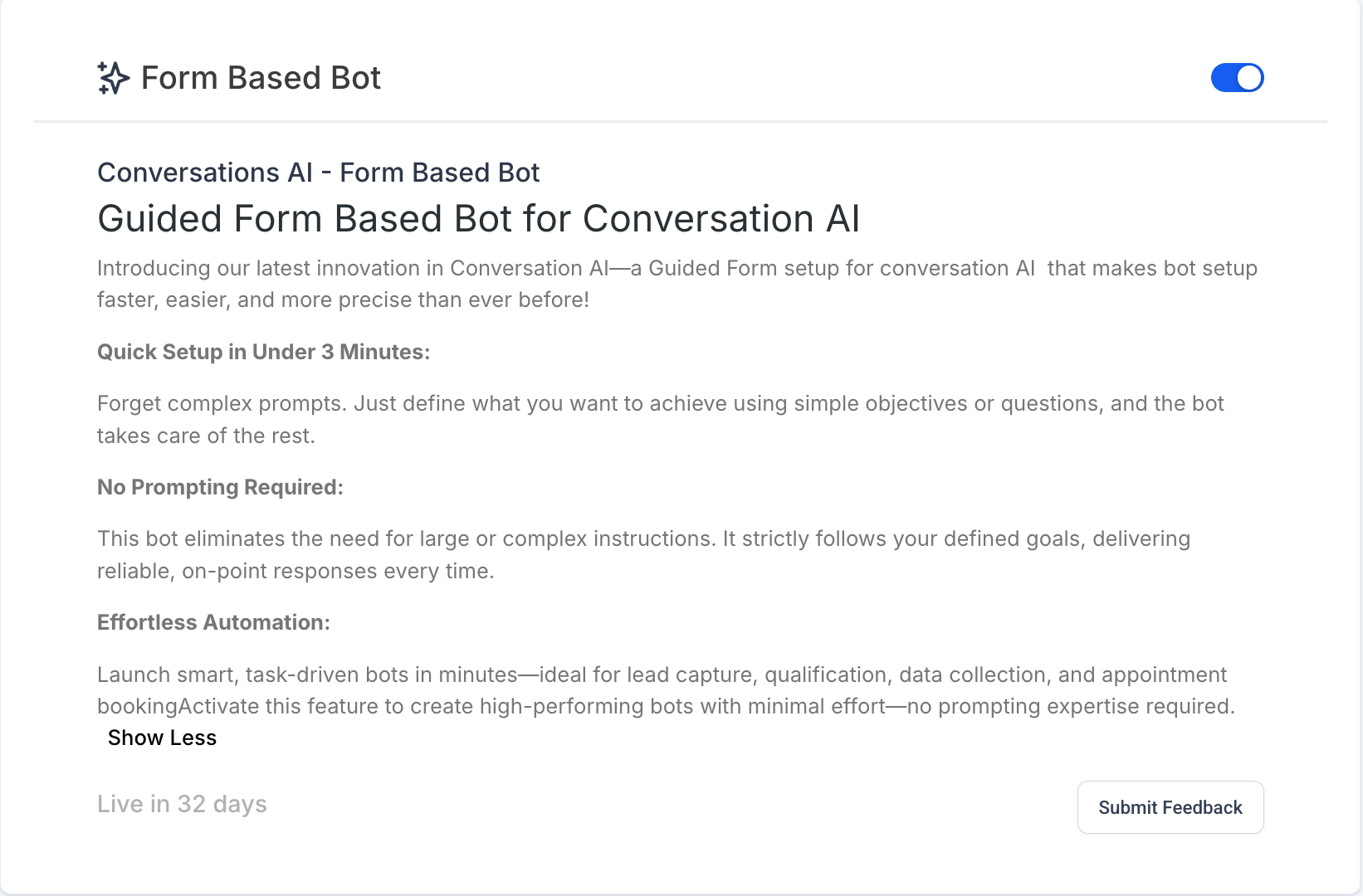Click the Forget complex prompts paragraph
The height and width of the screenshot is (896, 1363).
point(661,420)
